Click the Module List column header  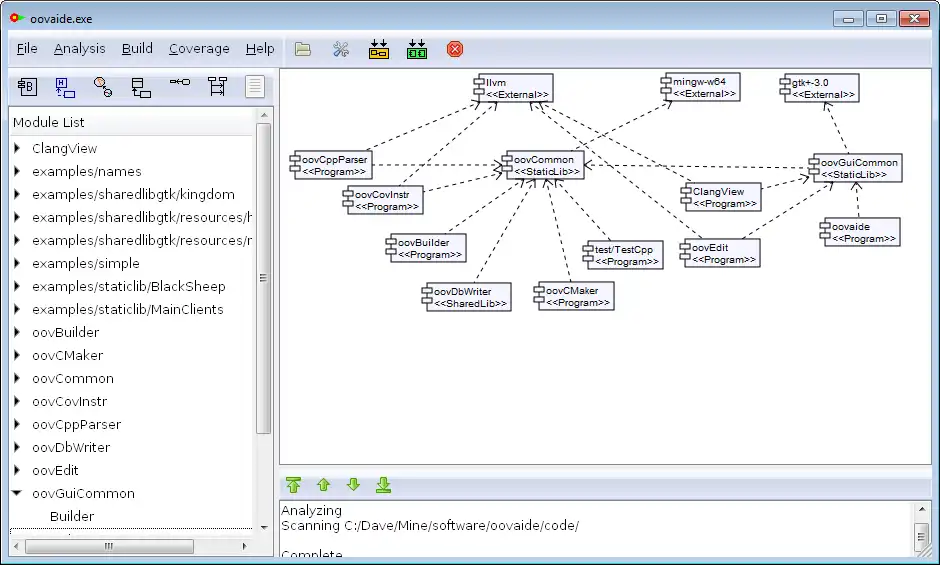tap(132, 122)
